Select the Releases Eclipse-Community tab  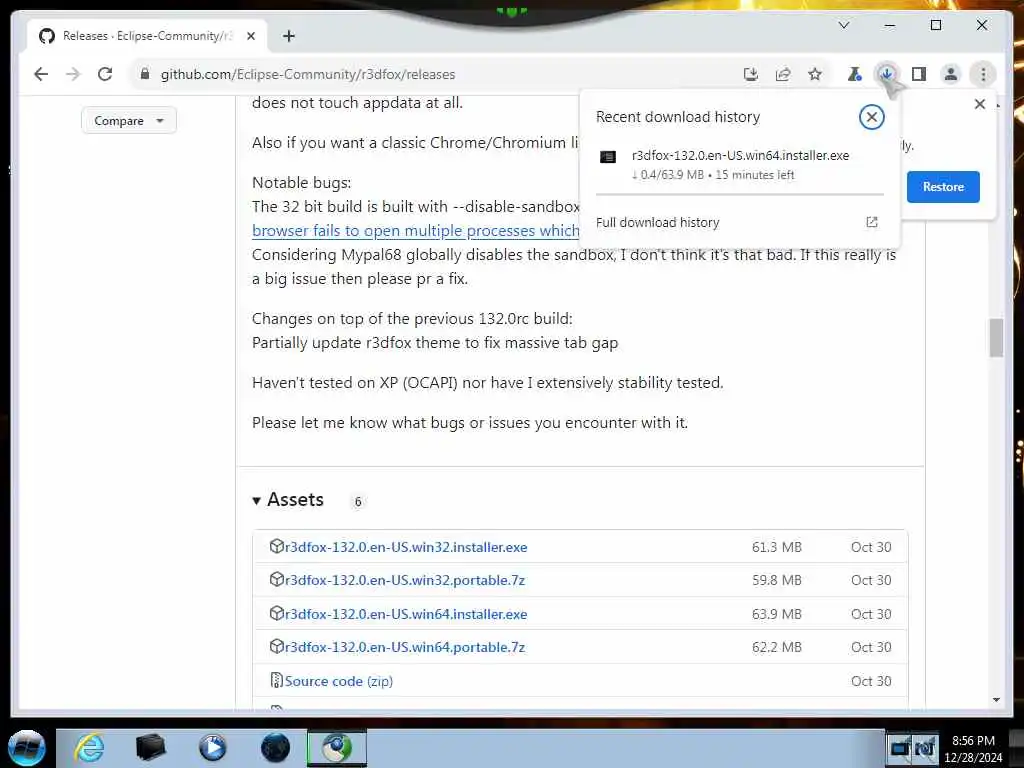[147, 36]
